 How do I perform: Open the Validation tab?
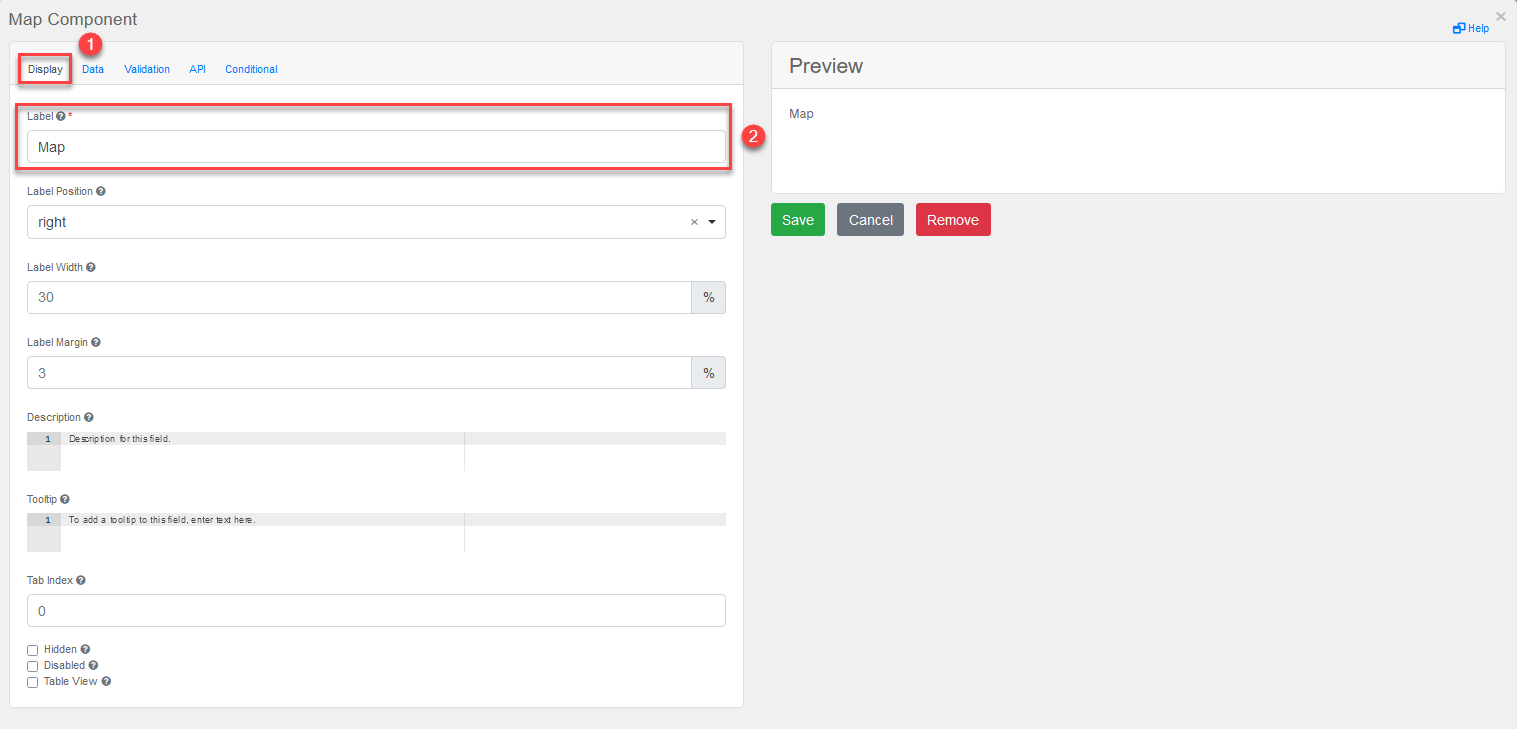tap(147, 69)
